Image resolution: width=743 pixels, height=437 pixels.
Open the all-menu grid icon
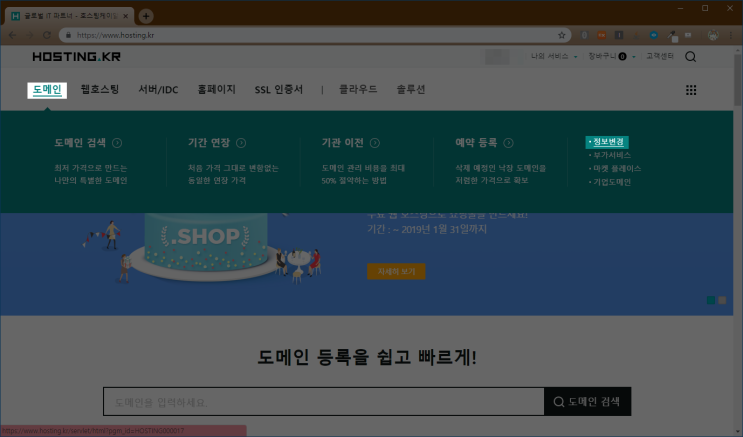click(691, 90)
